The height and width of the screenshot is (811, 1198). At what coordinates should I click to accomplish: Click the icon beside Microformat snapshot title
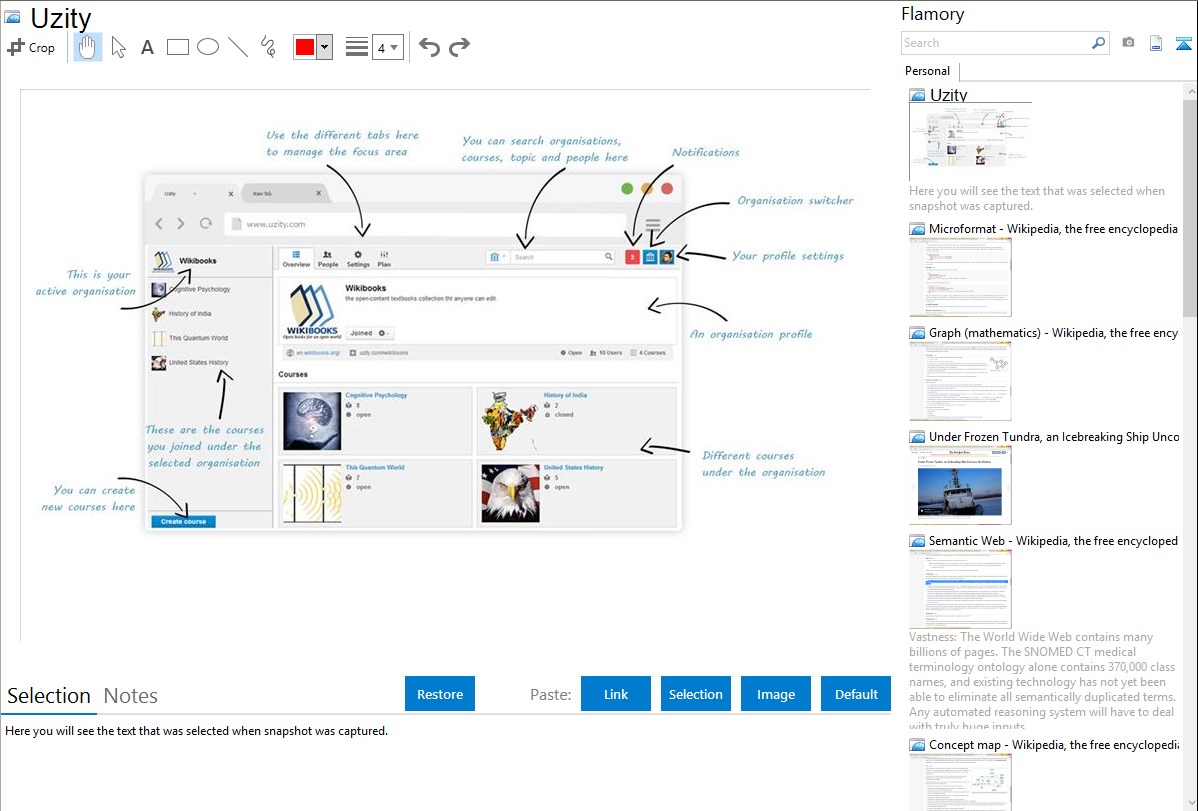coord(917,229)
